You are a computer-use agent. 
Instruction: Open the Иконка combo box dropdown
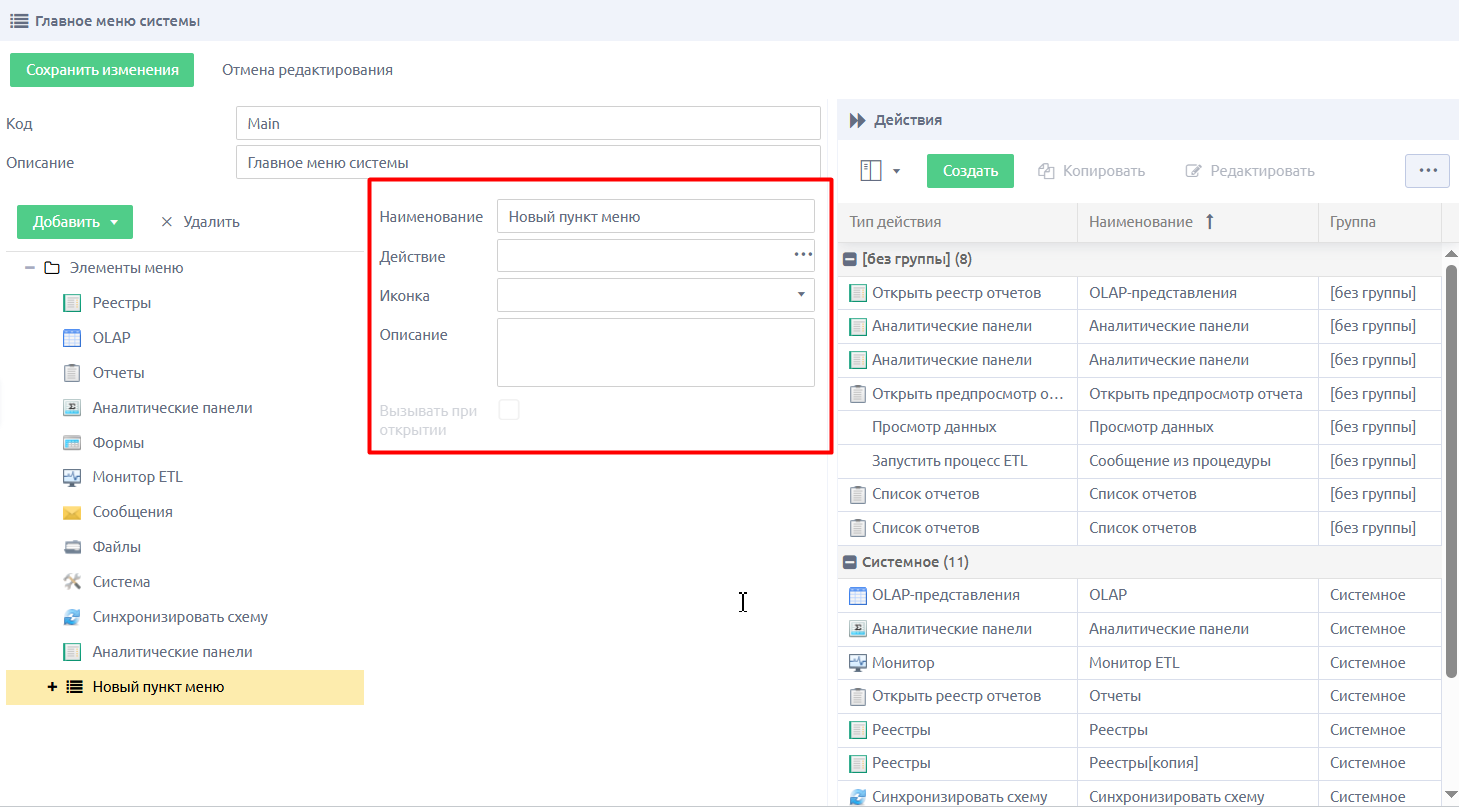pos(801,295)
